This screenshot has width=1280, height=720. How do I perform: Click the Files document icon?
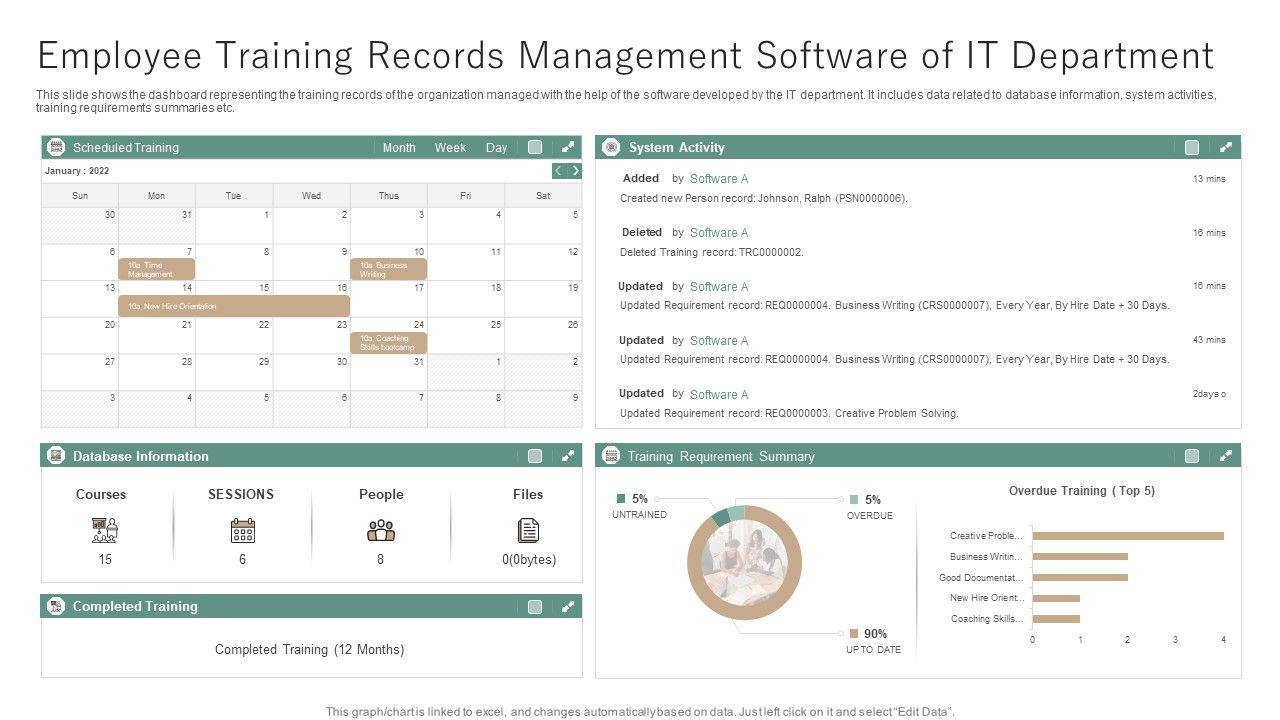528,530
